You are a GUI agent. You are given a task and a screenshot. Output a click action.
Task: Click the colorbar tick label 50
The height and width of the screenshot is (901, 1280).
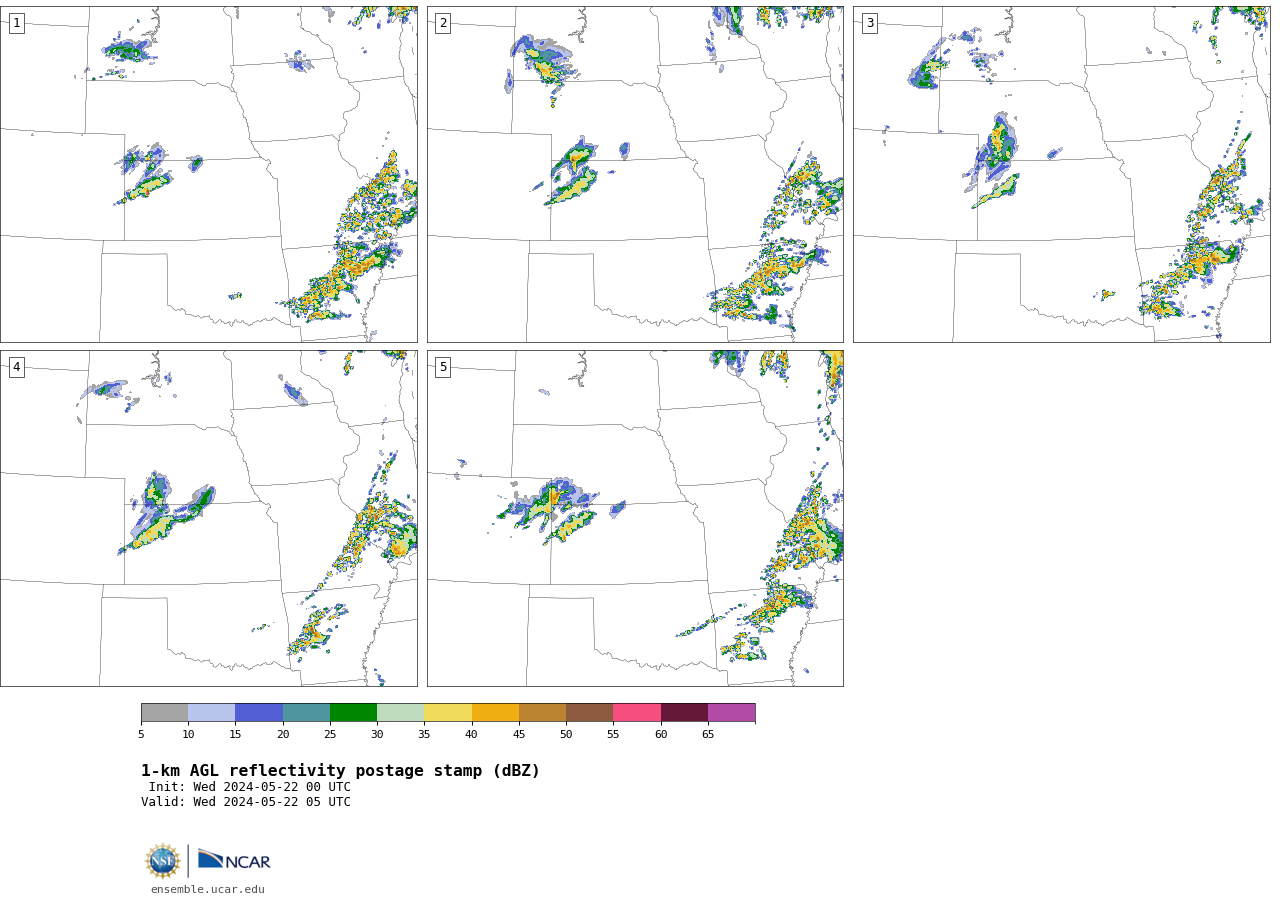pos(566,734)
